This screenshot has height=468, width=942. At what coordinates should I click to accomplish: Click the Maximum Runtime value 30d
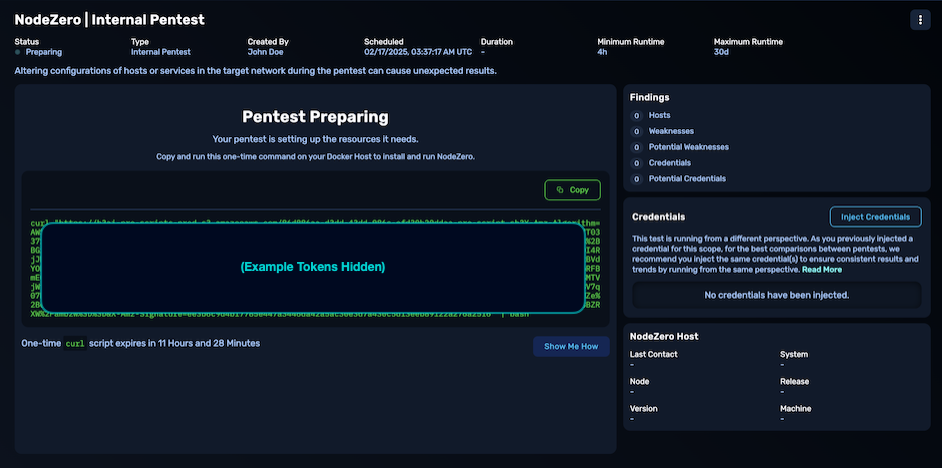pos(721,52)
